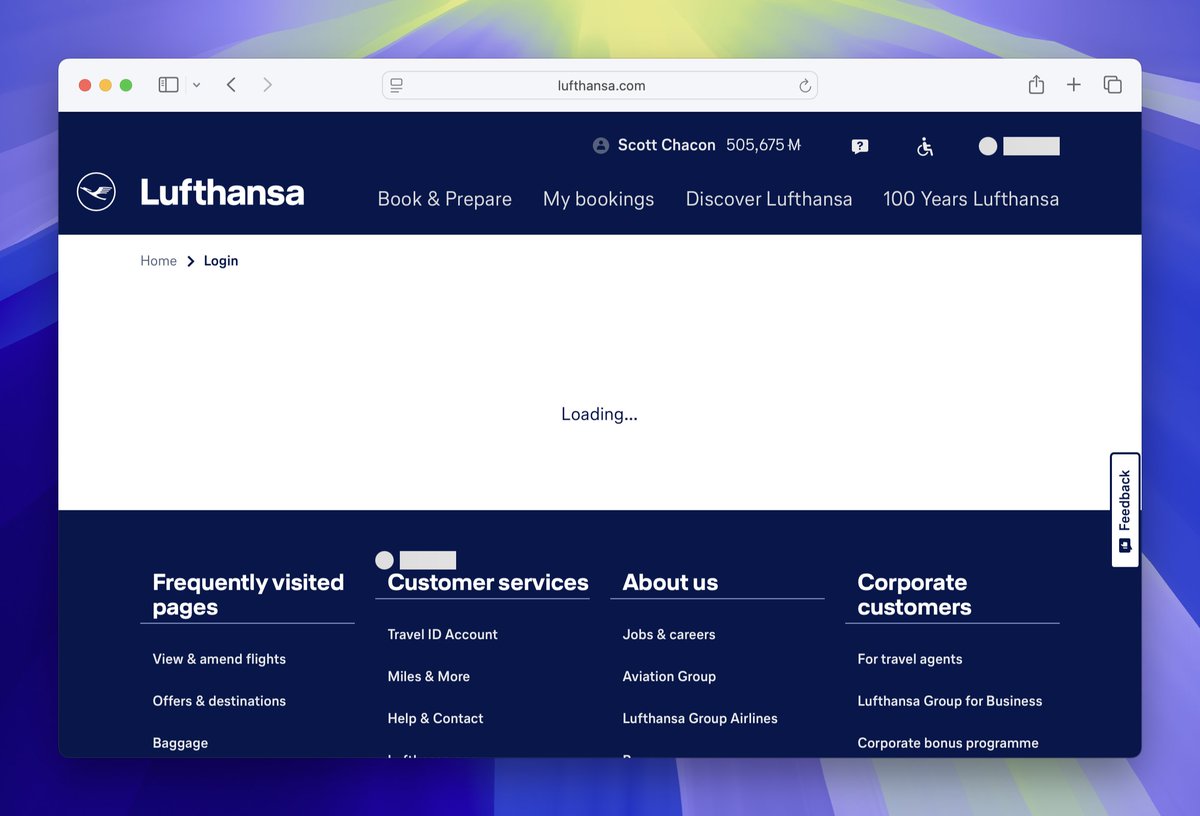
Task: Expand the sidebar dropdown chevron
Action: [196, 86]
